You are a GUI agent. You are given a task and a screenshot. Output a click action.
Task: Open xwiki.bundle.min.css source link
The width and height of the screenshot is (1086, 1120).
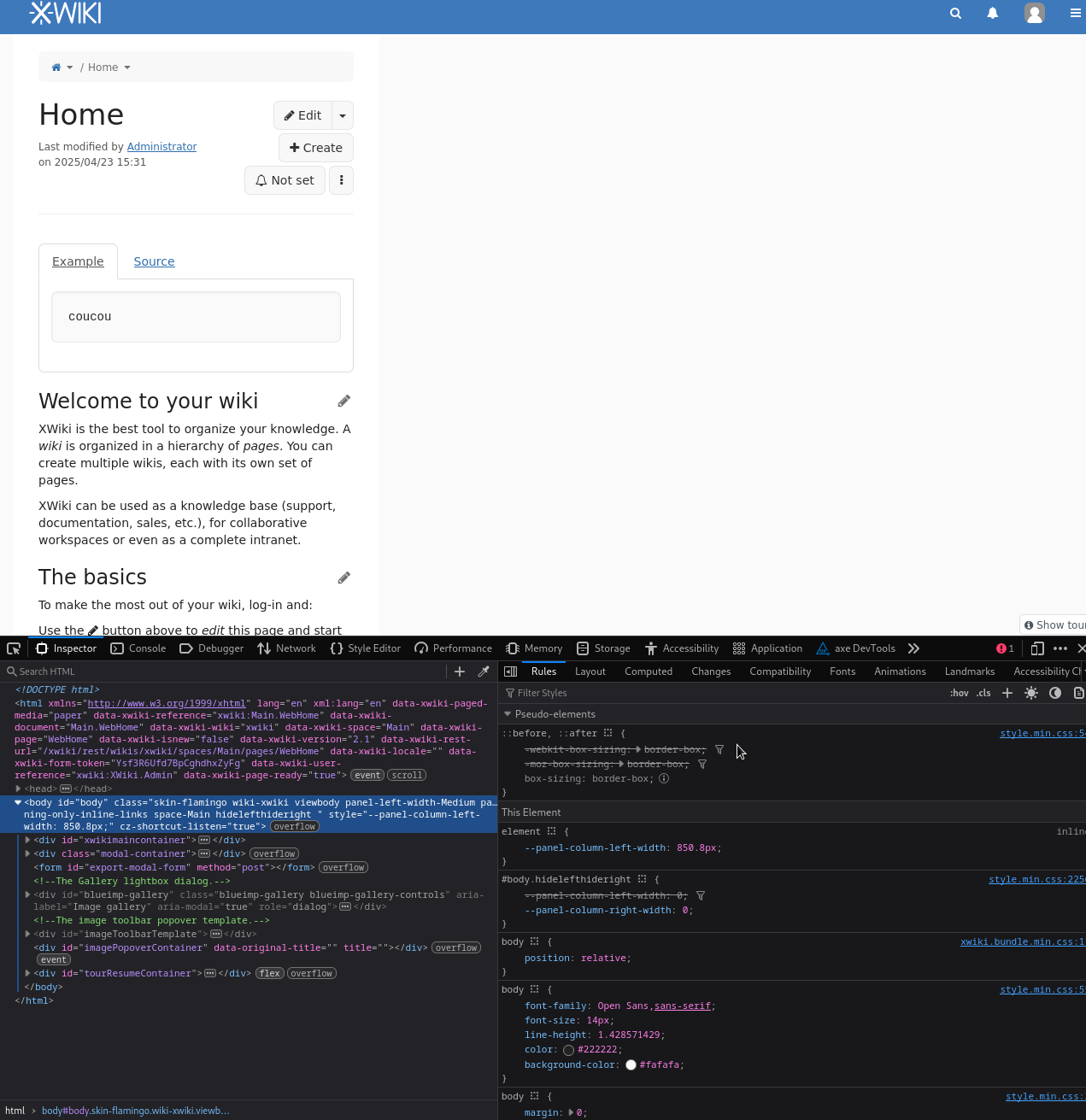coord(1023,942)
